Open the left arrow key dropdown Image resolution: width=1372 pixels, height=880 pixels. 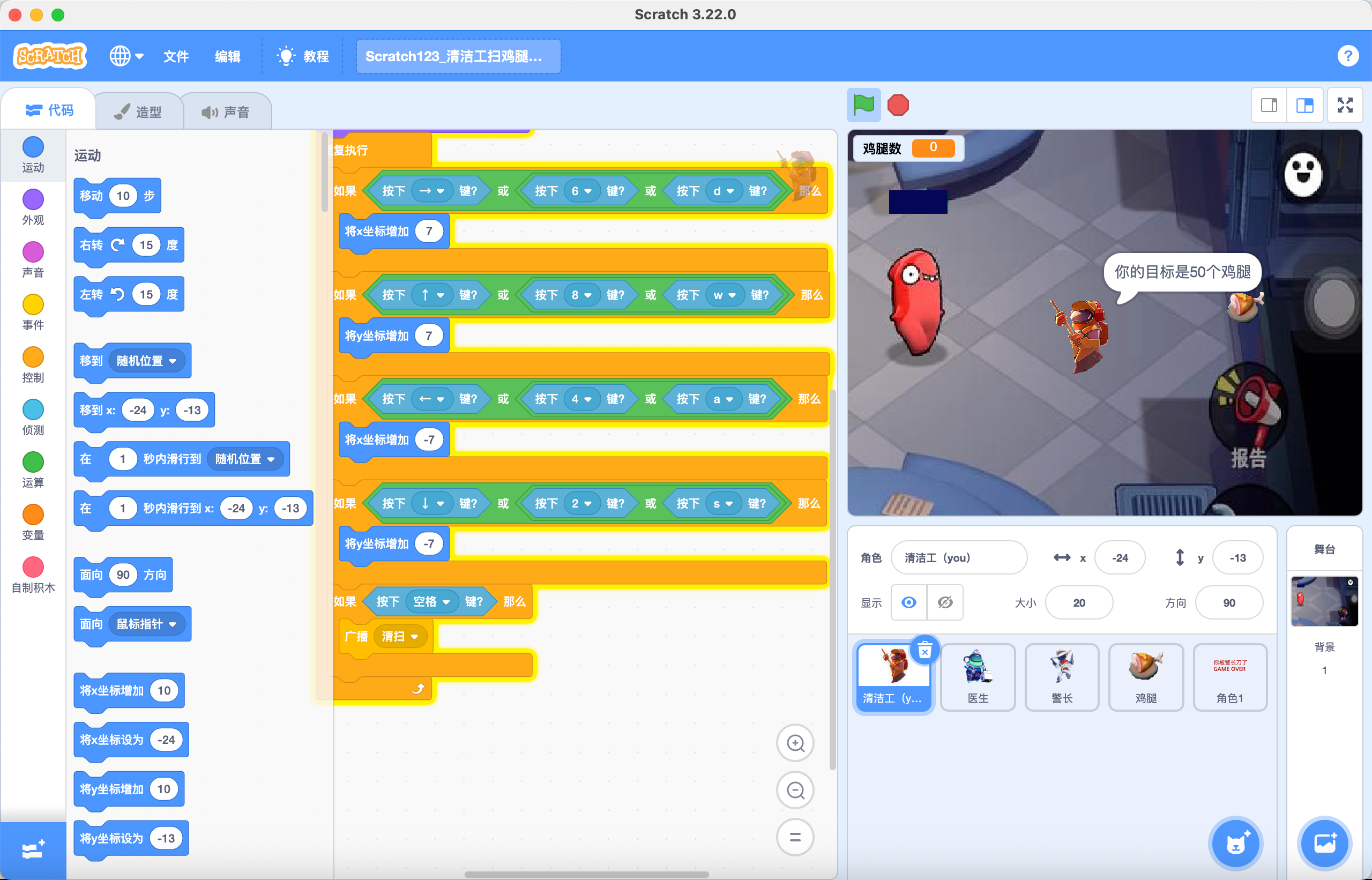click(x=432, y=399)
